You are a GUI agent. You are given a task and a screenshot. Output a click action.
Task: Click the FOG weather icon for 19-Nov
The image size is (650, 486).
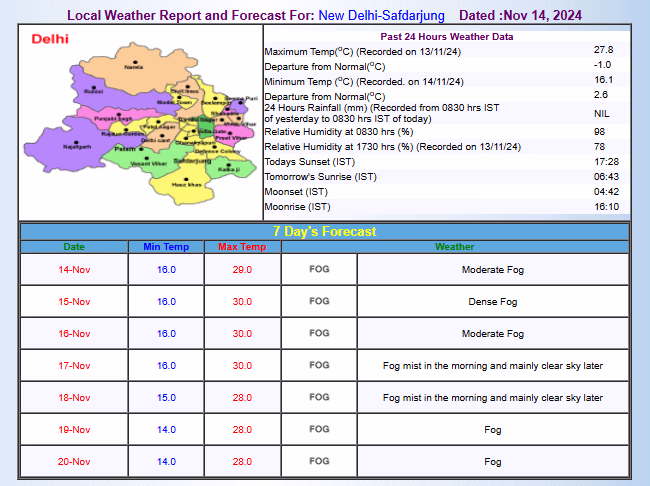[x=319, y=429]
